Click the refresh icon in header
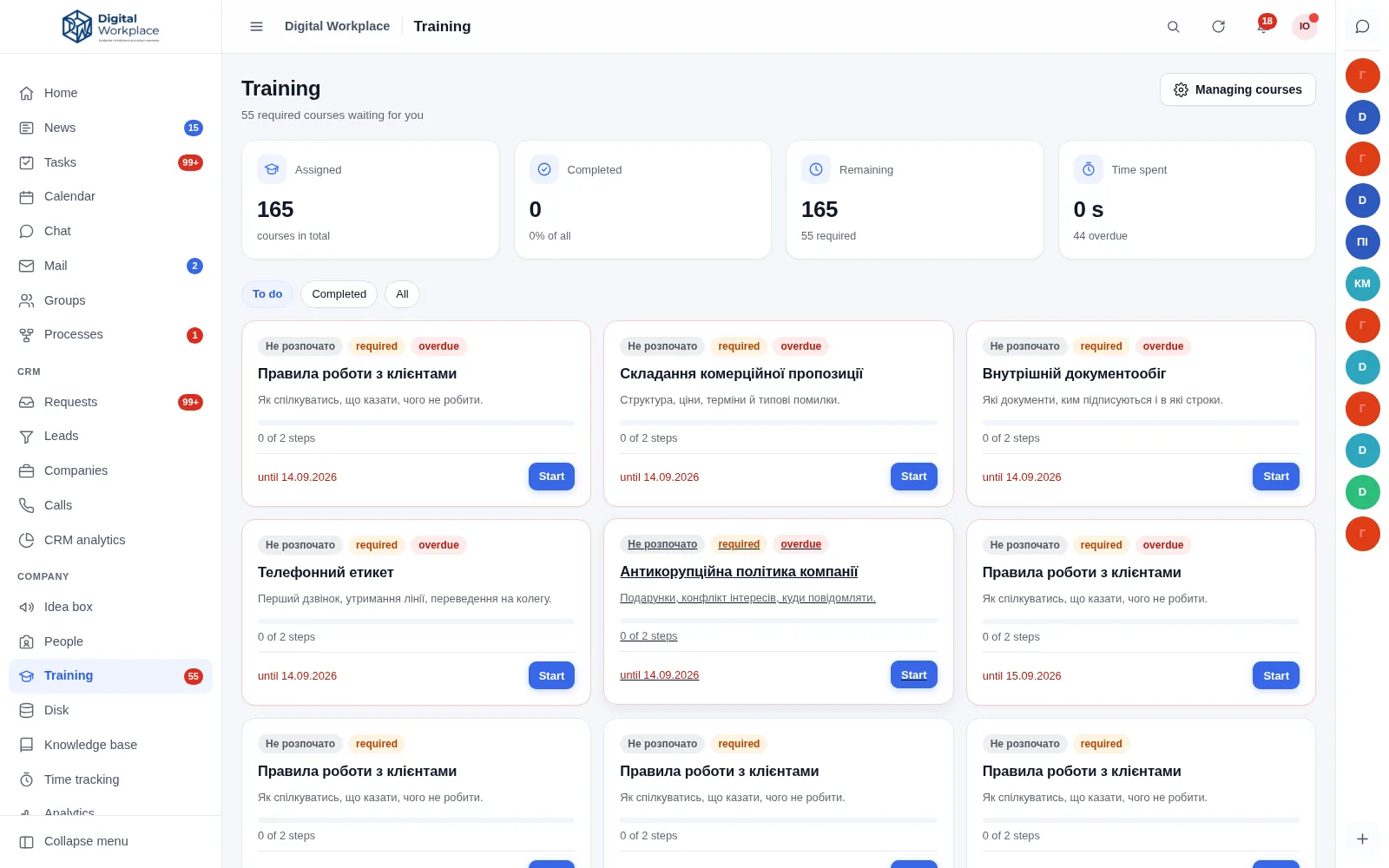The width and height of the screenshot is (1389, 868). coord(1218,27)
